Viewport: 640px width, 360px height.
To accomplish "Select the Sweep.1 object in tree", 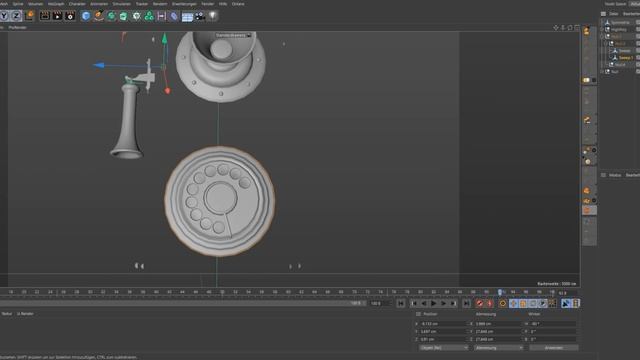I will pos(626,58).
